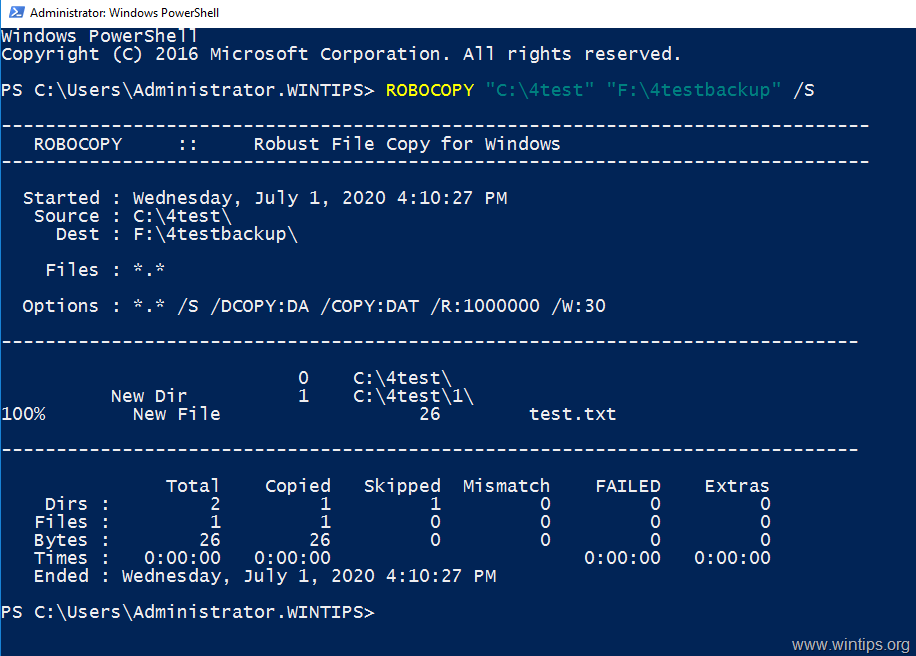Click the /S switch in the command
The height and width of the screenshot is (656, 916).
pos(803,90)
